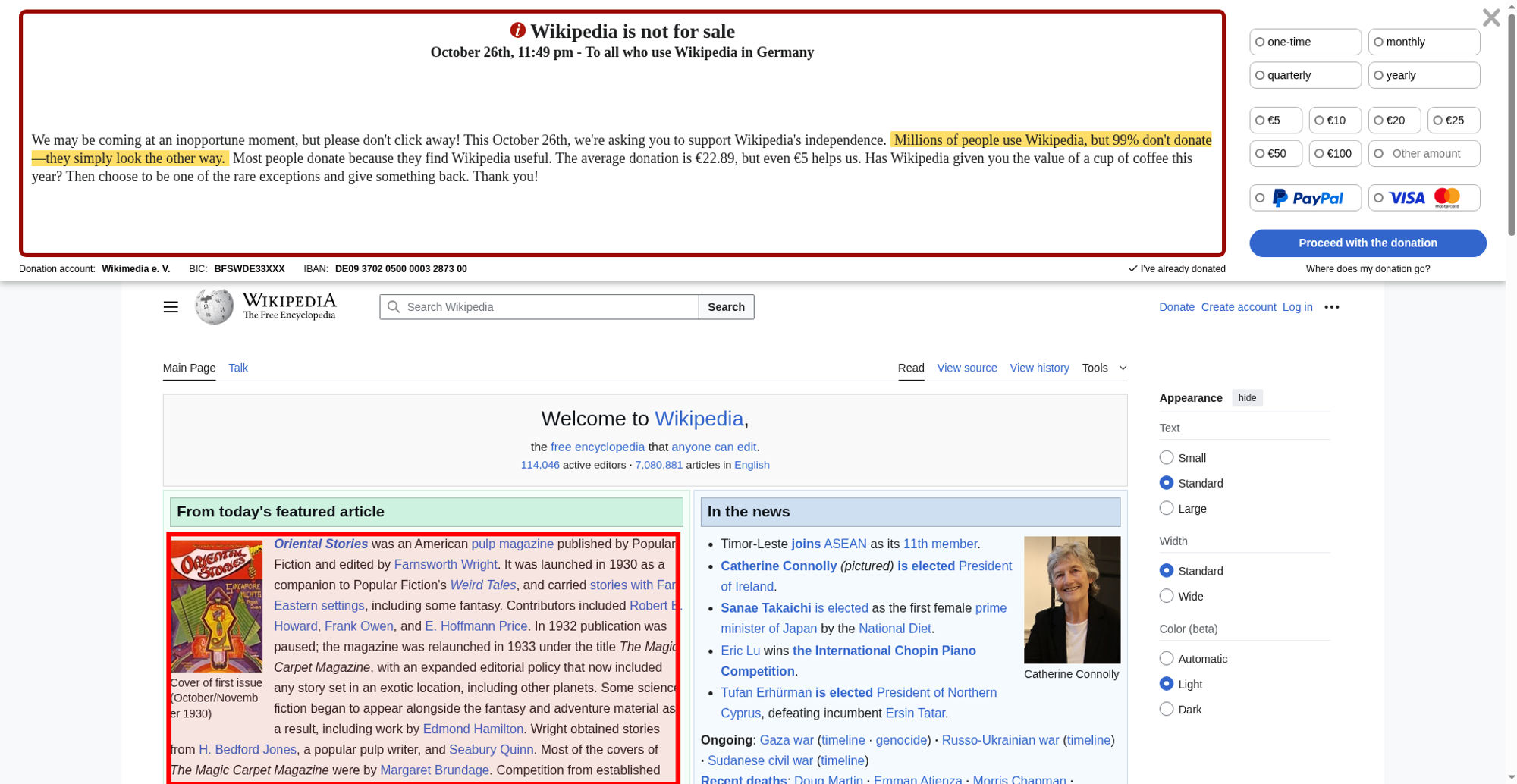
Task: Hide the Appearance panel
Action: point(1247,398)
